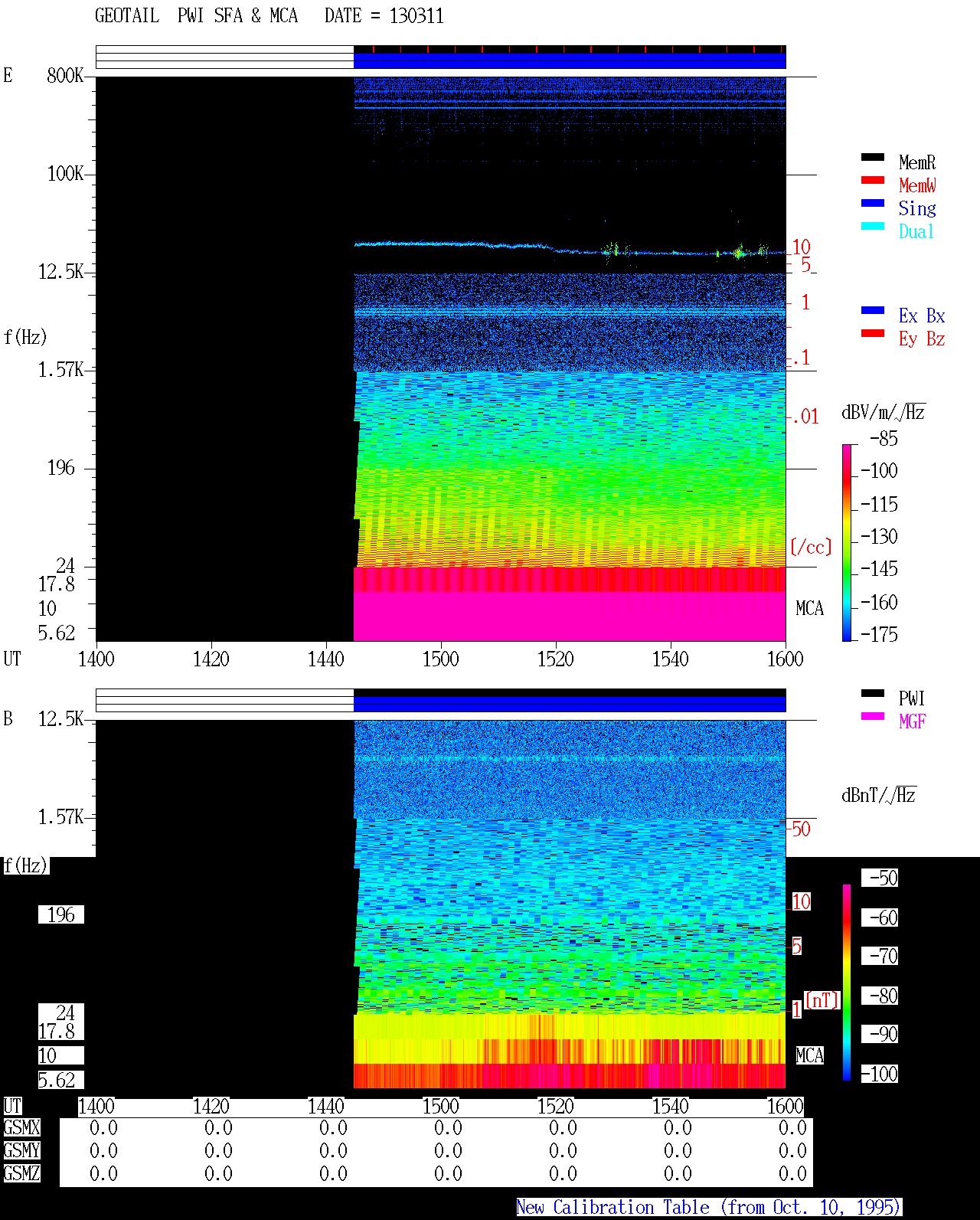
Task: Click the red "[/cc]" density label
Action: pyautogui.click(x=811, y=547)
